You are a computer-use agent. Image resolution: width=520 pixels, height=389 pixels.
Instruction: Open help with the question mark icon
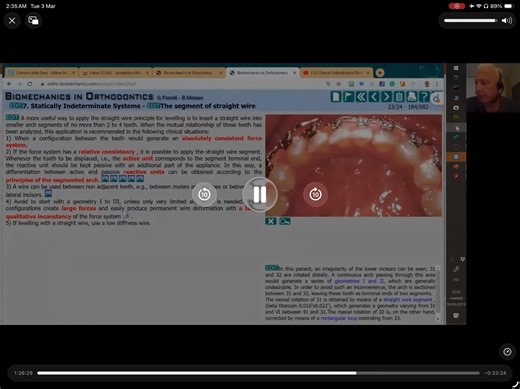click(424, 97)
